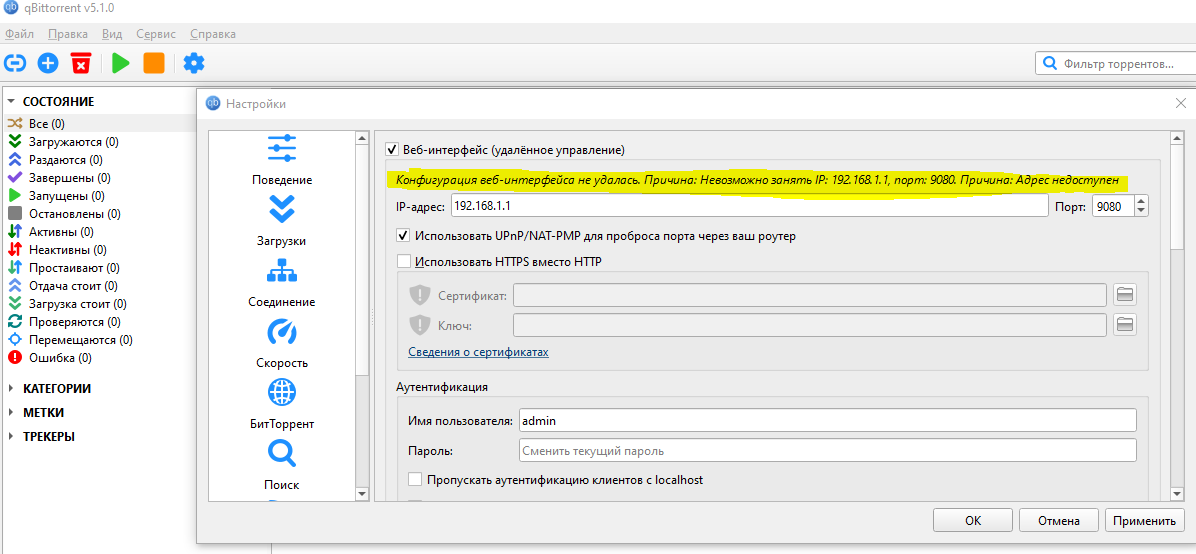Expand the ТРЕКЕРЫ filter group

(x=12, y=437)
